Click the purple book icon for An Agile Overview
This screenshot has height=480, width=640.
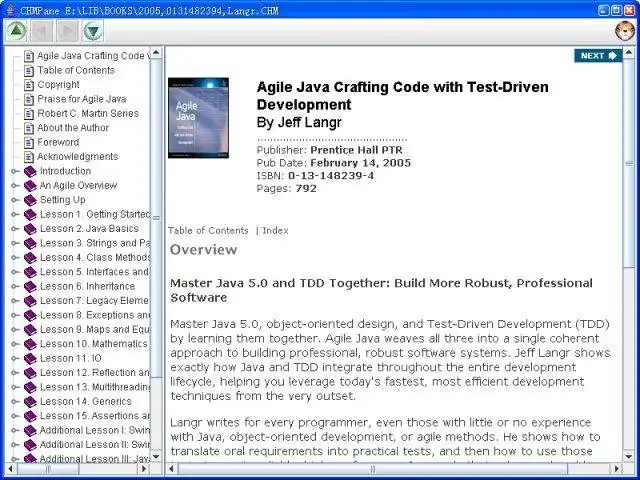[30, 186]
